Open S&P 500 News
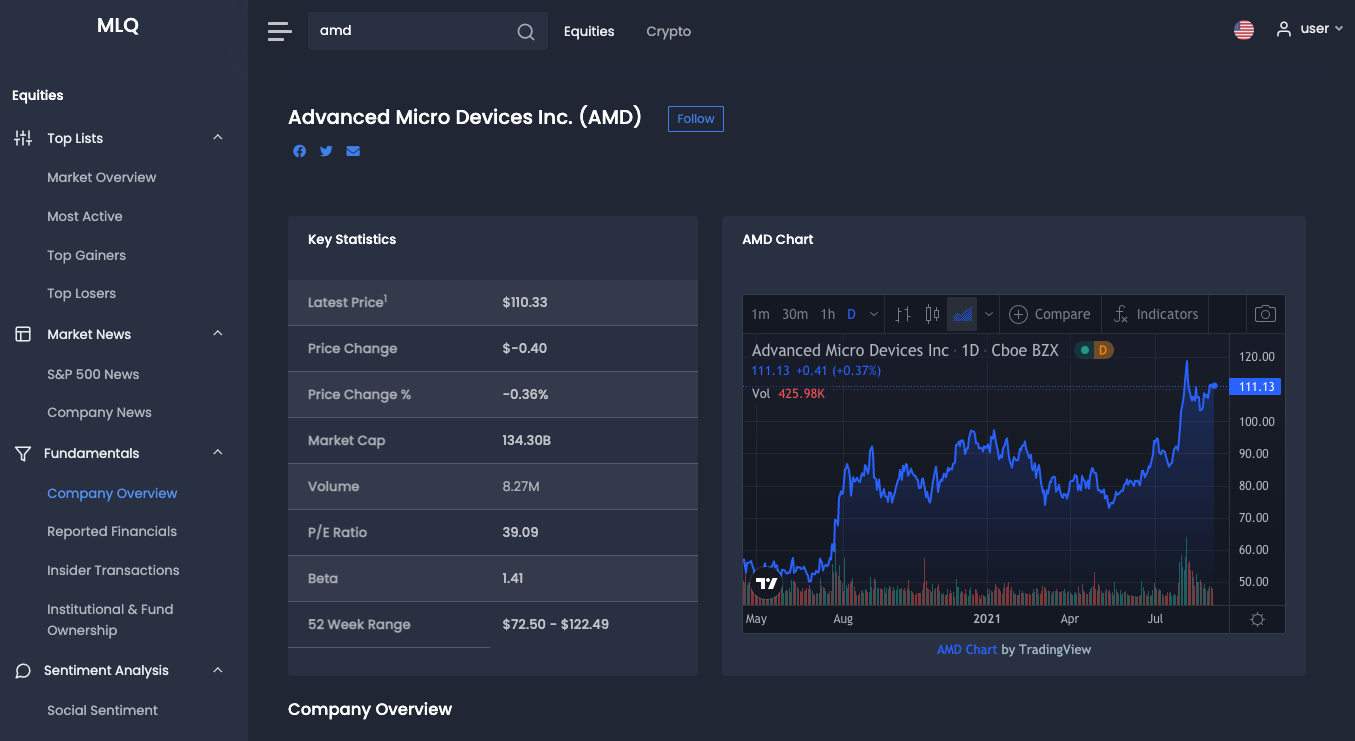The width and height of the screenshot is (1355, 741). point(93,374)
